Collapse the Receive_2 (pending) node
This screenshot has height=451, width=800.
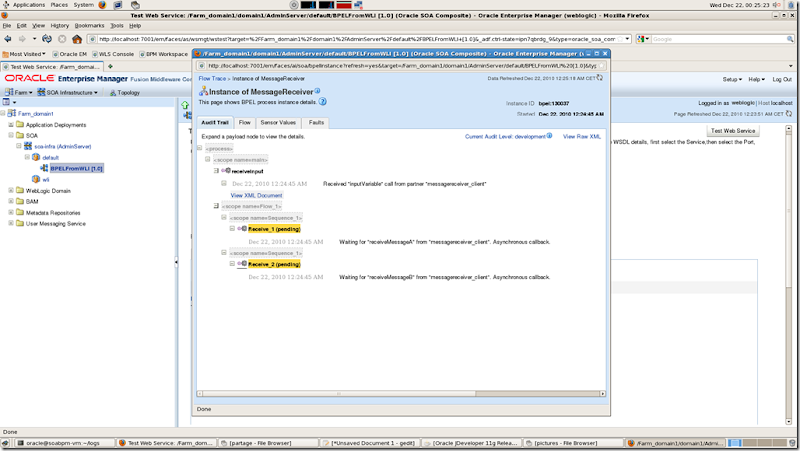pyautogui.click(x=232, y=264)
